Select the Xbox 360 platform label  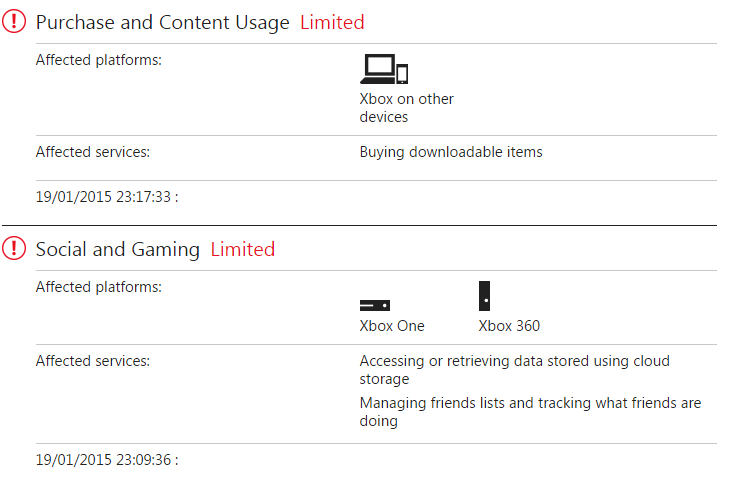coord(509,326)
